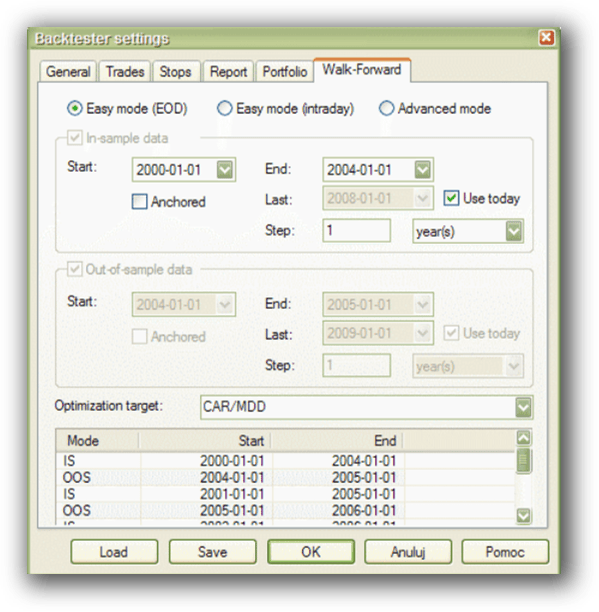Open the Out-of-sample Last date dropdown
The width and height of the screenshot is (599, 612).
point(423,333)
